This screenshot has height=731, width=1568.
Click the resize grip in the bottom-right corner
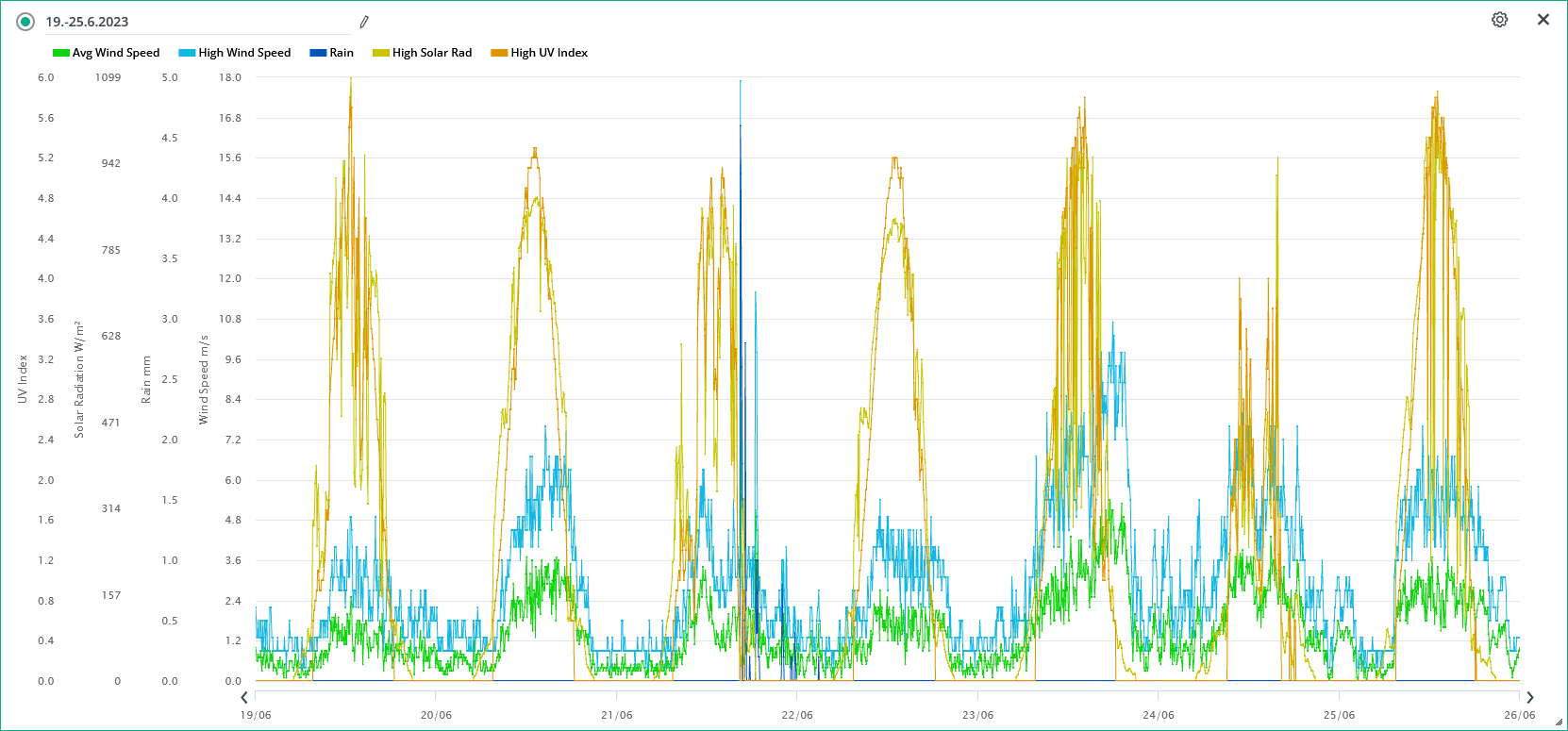[x=1559, y=723]
